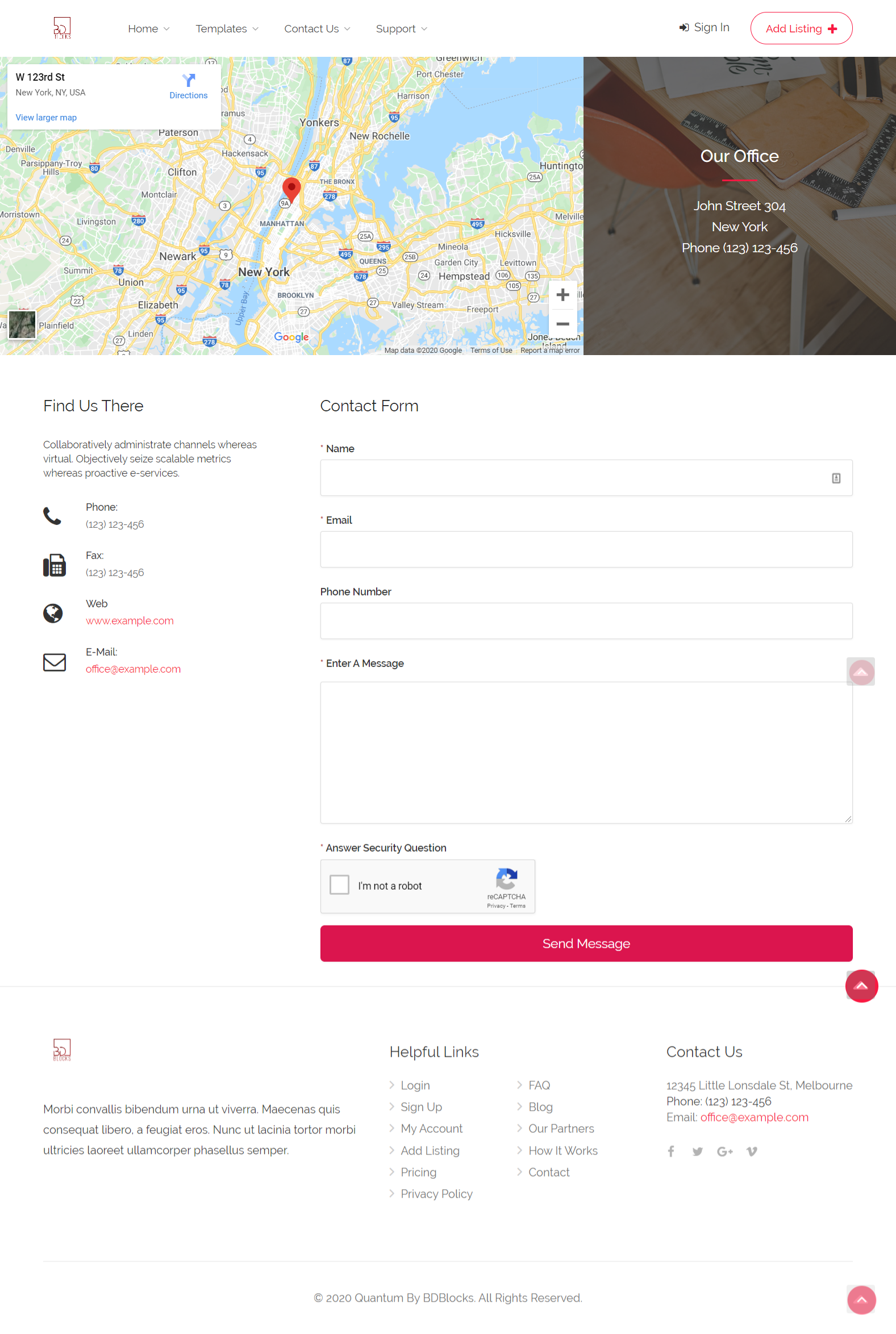The image size is (896, 1334).
Task: Zoom in the map with plus button
Action: click(563, 295)
